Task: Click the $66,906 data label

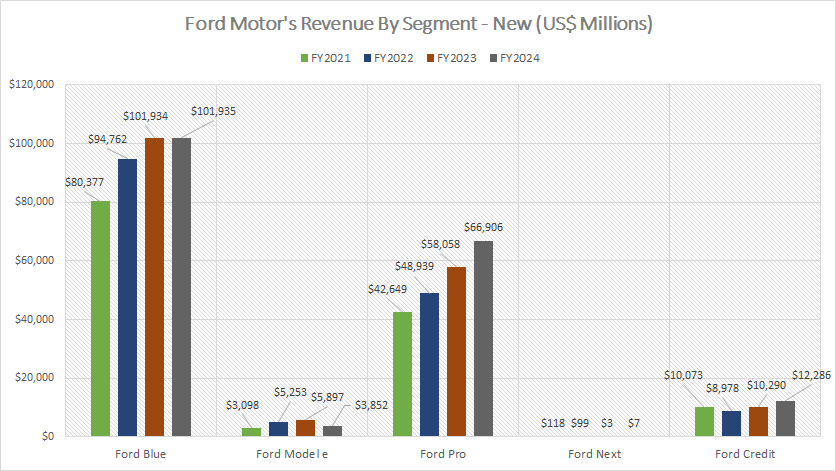Action: tap(484, 227)
